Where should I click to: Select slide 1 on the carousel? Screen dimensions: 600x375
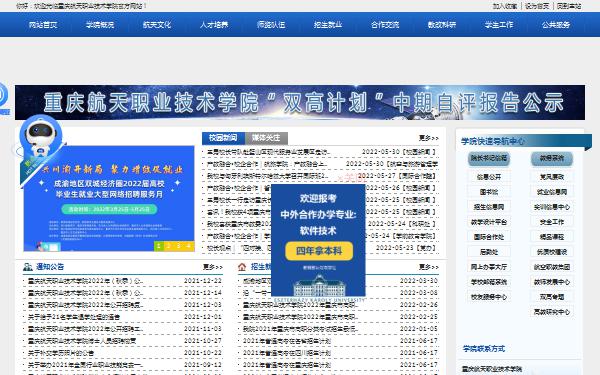(x=159, y=246)
